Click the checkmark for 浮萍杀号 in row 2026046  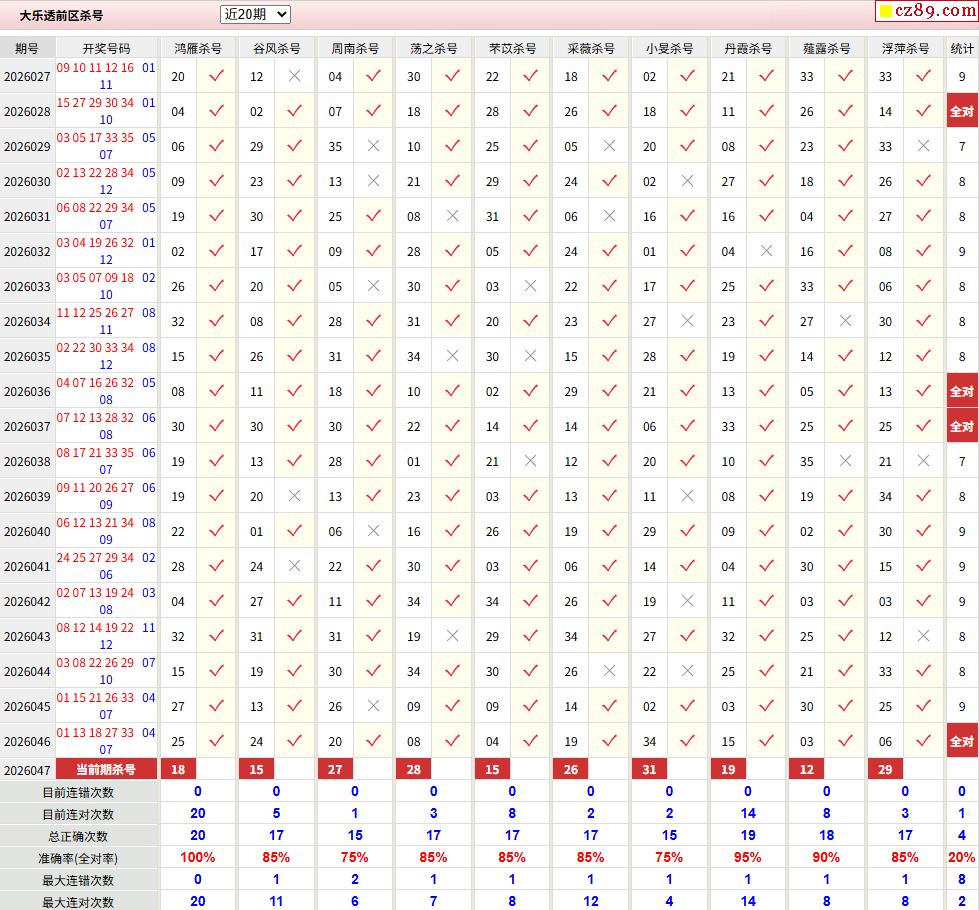click(x=923, y=741)
